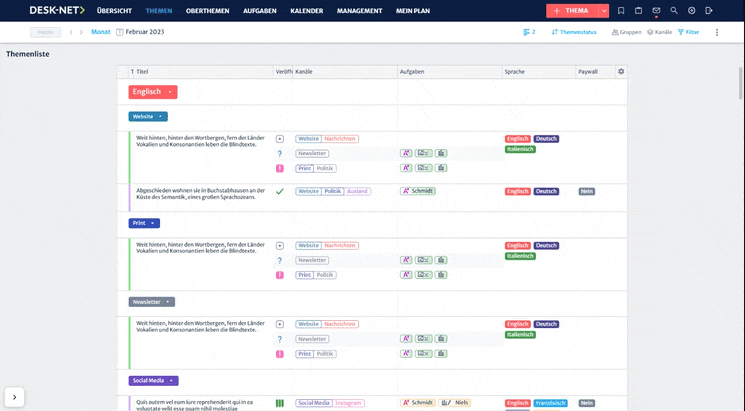Click question mark status in the Website group

click(279, 153)
